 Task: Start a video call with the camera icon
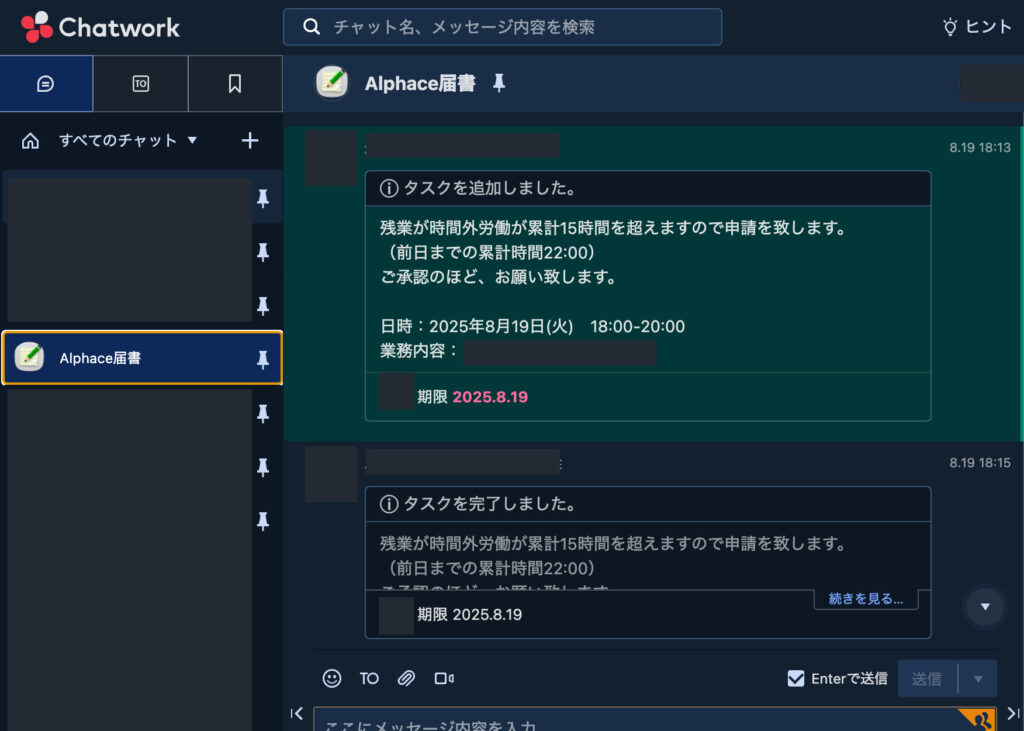click(444, 679)
